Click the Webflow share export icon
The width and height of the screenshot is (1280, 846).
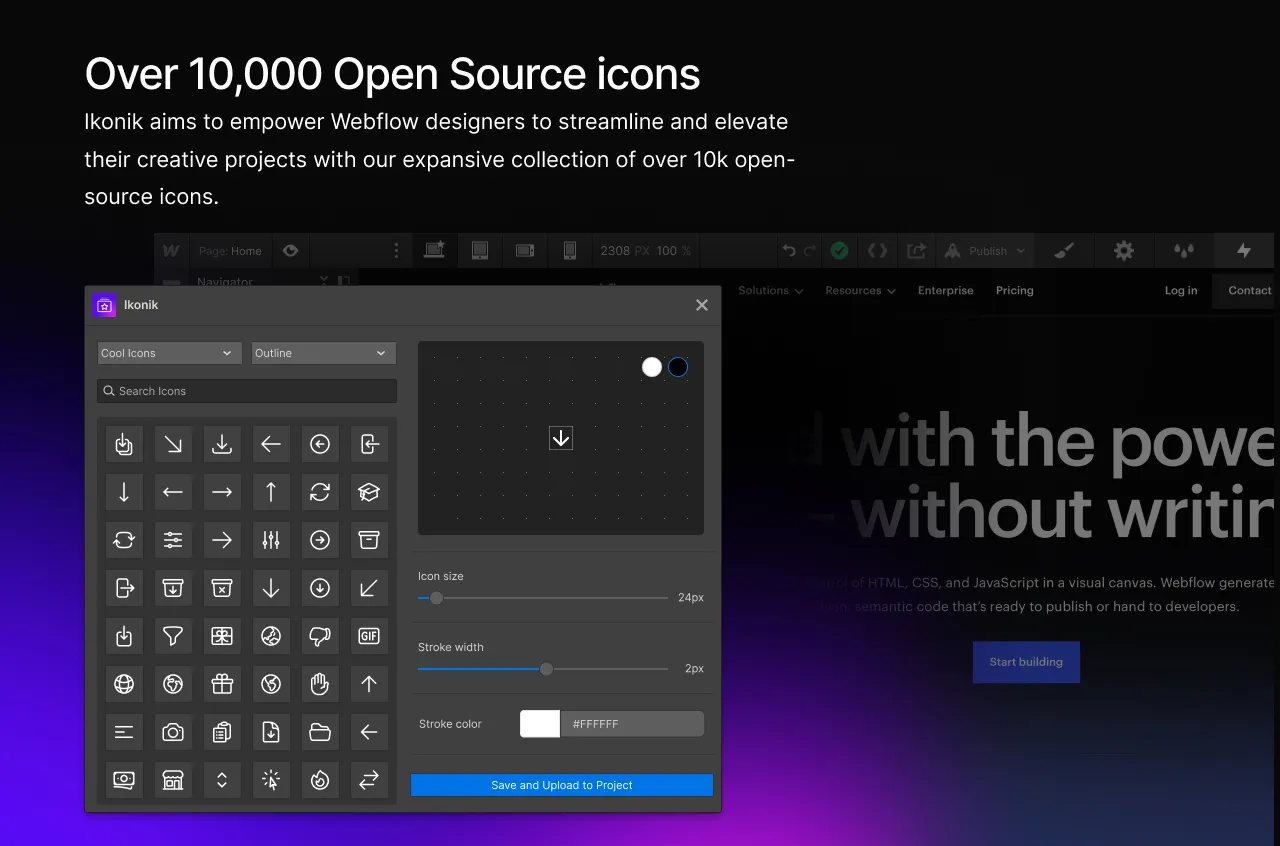tap(916, 251)
